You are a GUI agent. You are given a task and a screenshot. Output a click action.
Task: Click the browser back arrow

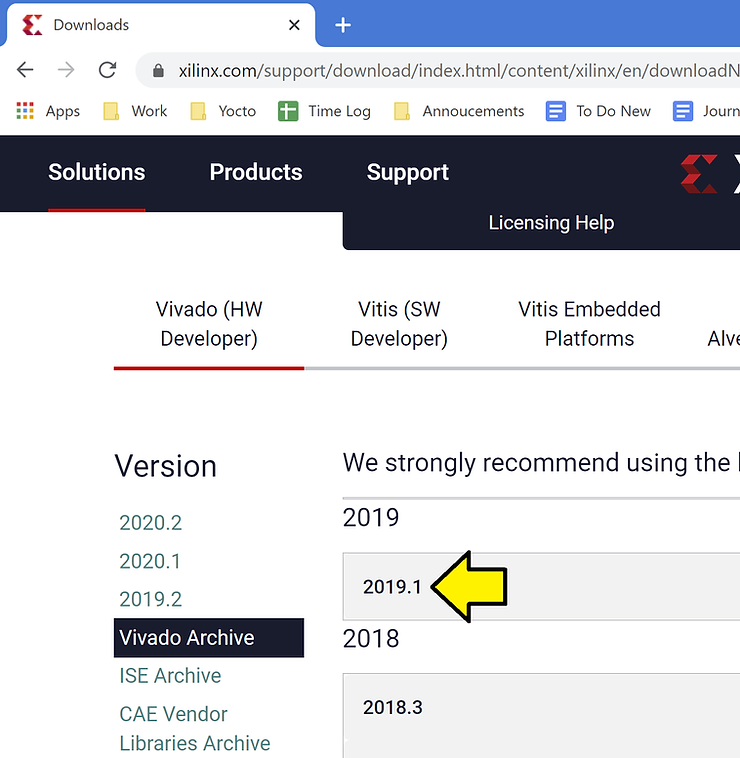pos(25,70)
